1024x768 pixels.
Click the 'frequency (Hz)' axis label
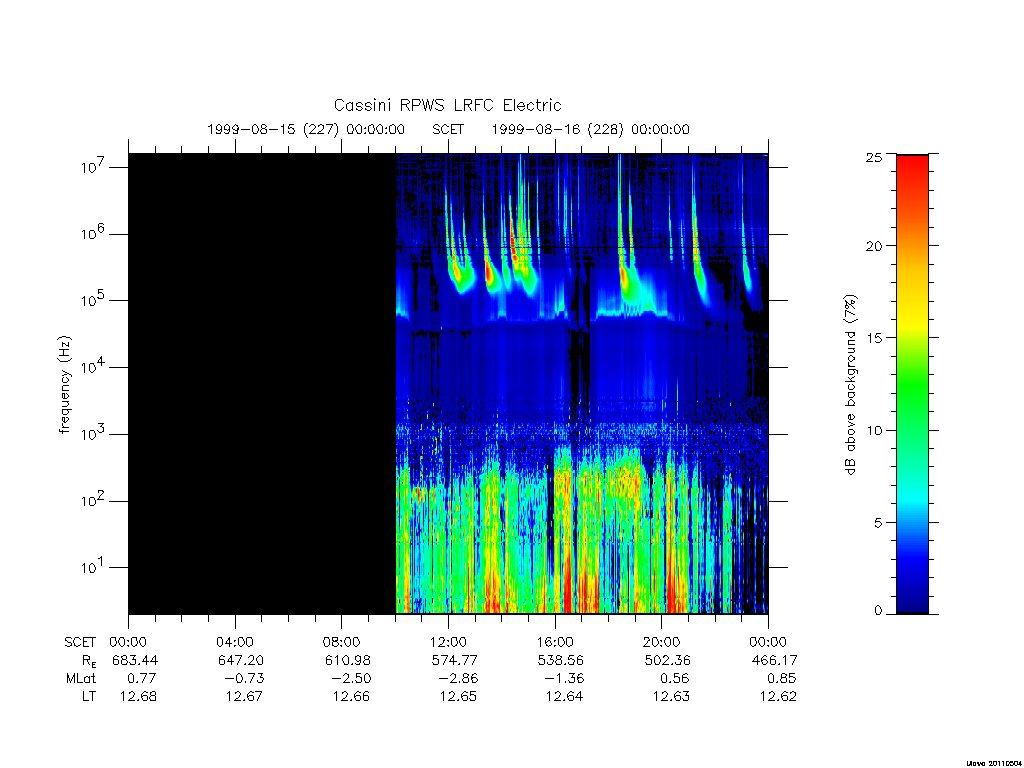tap(64, 385)
